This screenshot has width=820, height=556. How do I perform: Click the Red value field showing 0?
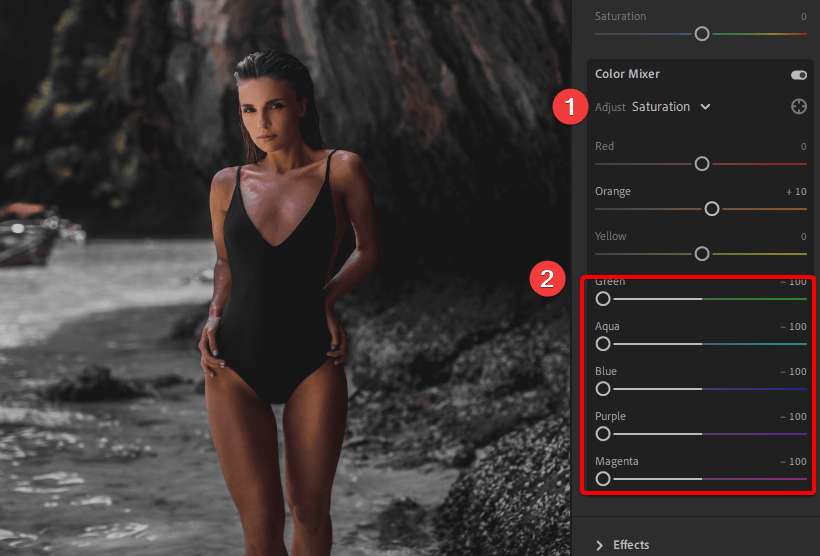click(803, 146)
